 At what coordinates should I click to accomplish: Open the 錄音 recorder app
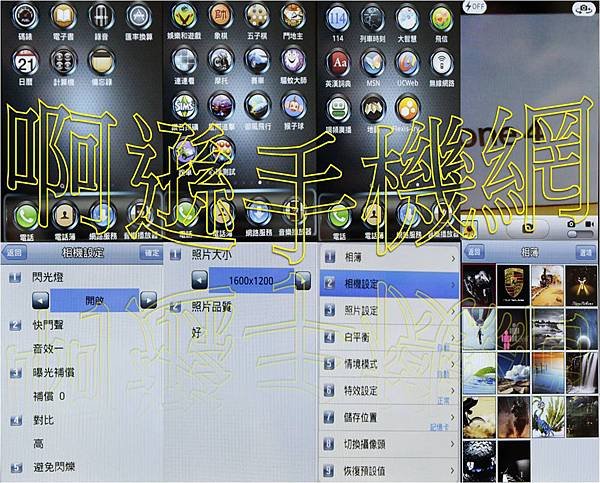pos(101,17)
